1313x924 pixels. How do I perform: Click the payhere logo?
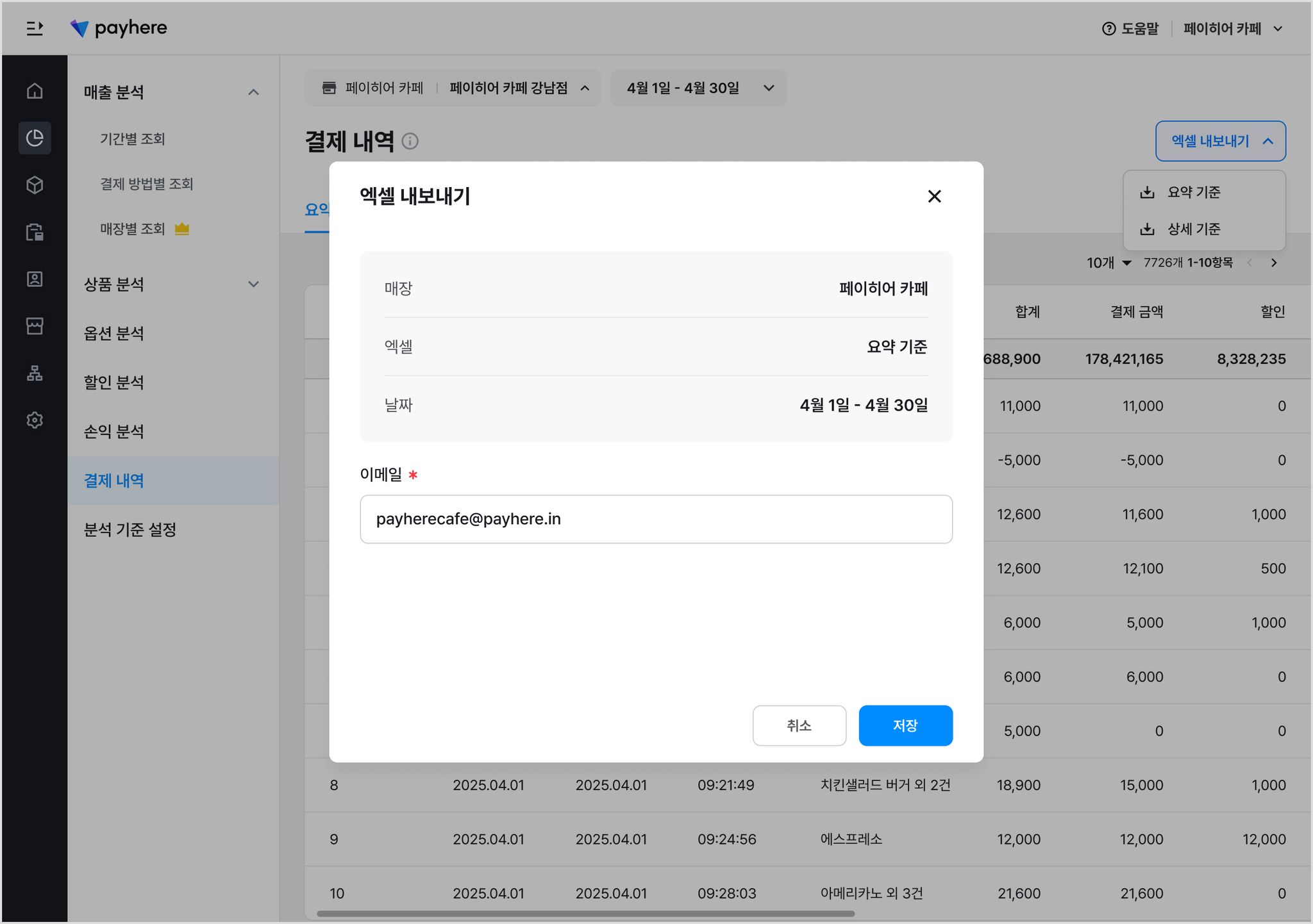click(x=119, y=28)
